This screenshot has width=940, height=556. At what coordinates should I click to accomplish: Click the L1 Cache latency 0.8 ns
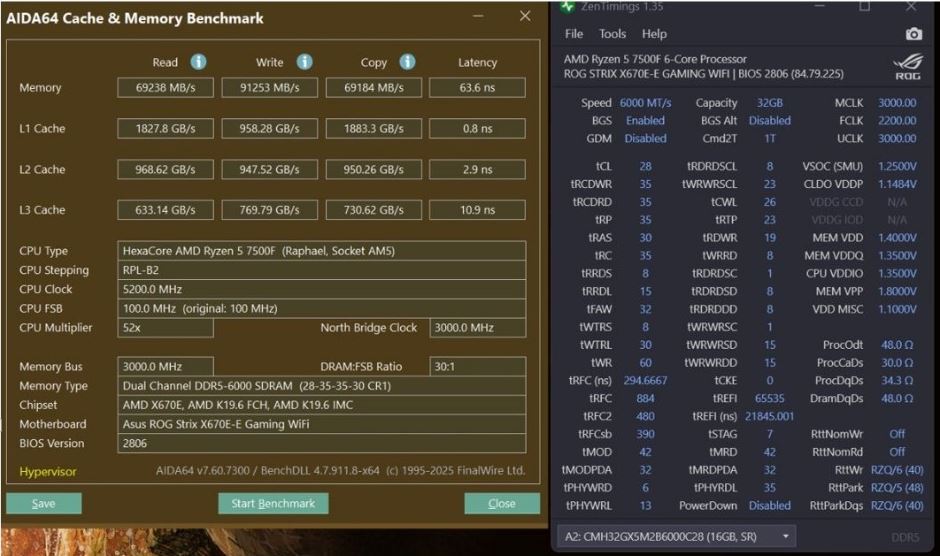(x=478, y=128)
